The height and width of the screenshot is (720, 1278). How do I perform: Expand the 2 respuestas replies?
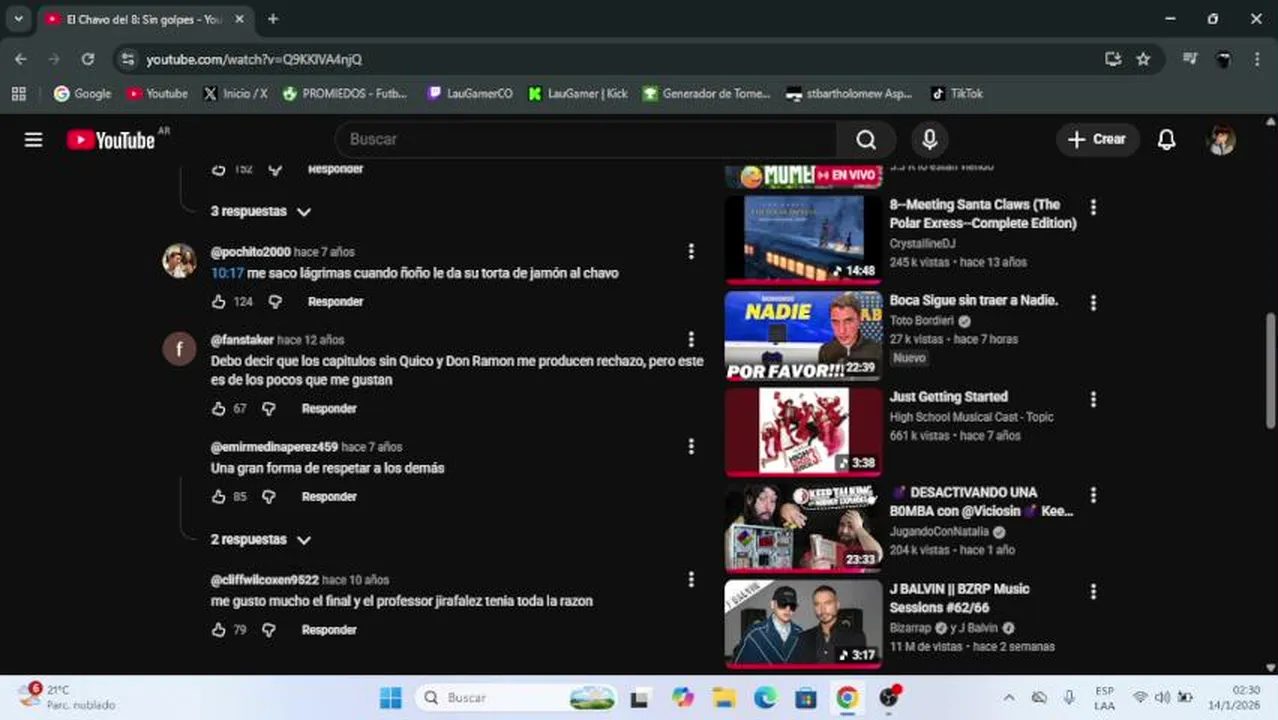261,539
